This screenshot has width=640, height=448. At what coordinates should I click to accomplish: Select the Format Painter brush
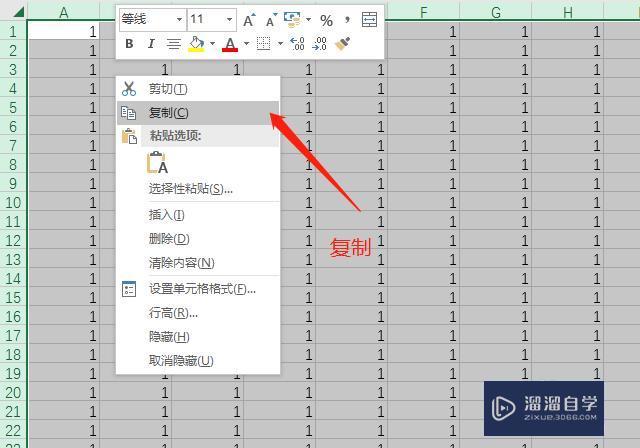(343, 43)
